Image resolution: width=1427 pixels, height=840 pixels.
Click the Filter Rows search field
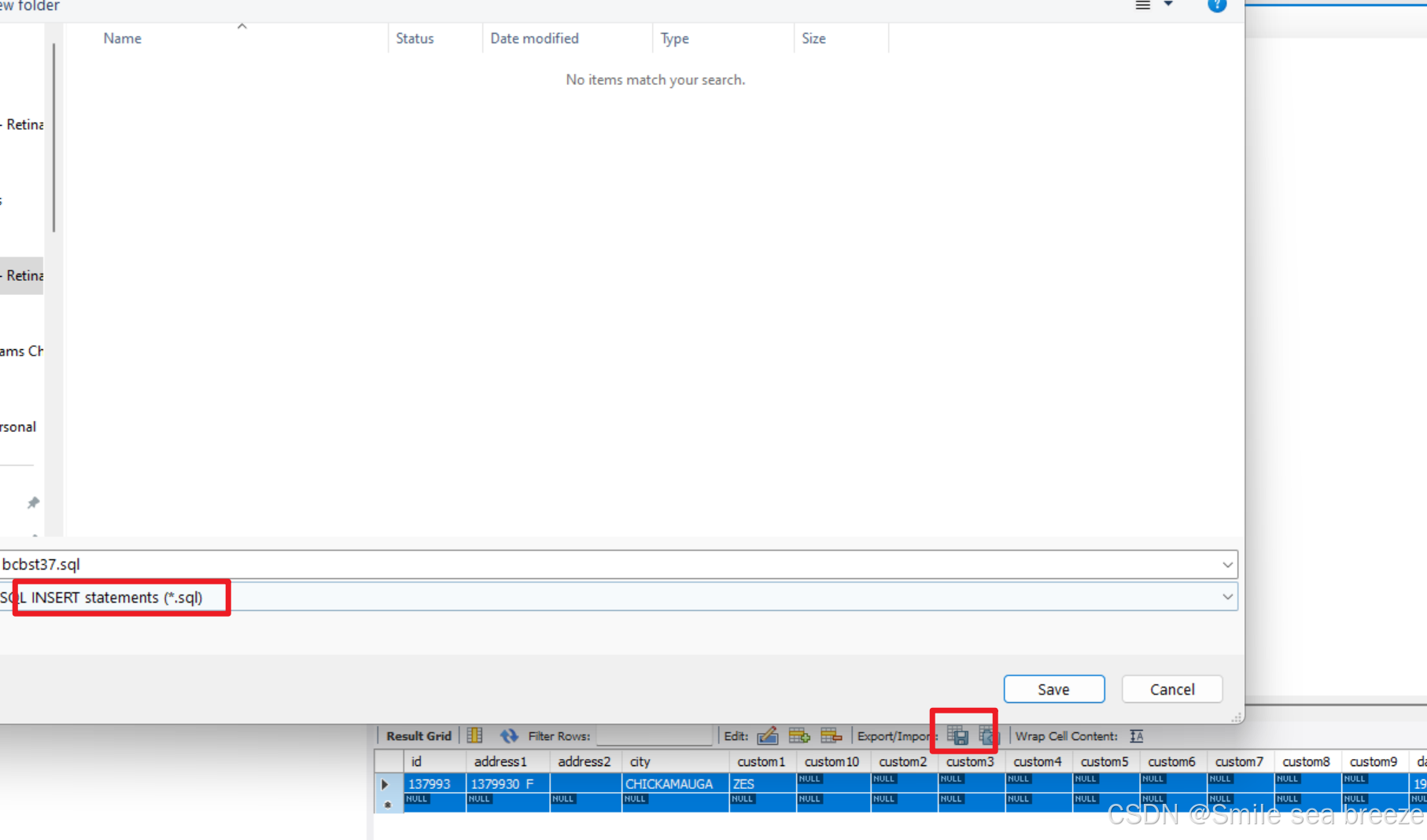click(x=654, y=735)
